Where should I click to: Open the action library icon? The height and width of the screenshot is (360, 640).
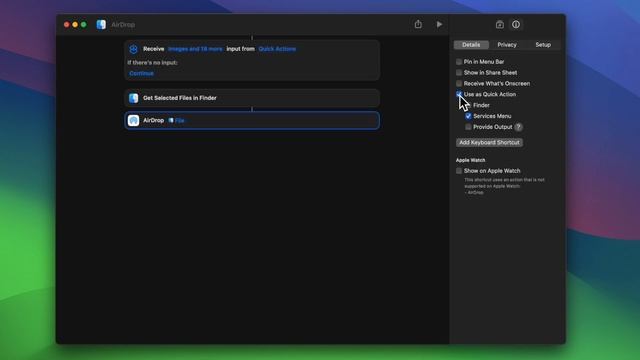pos(500,24)
